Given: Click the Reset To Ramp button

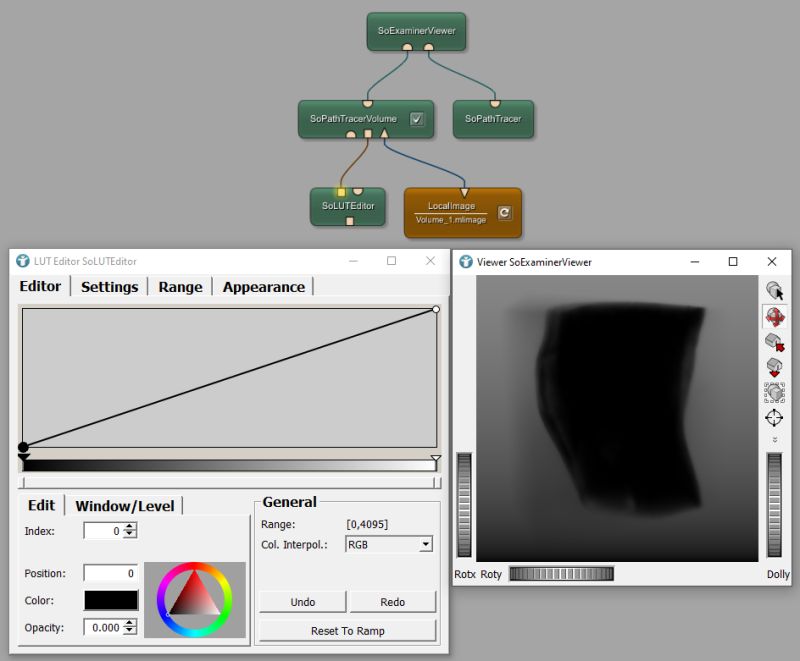Looking at the screenshot, I should pos(347,630).
